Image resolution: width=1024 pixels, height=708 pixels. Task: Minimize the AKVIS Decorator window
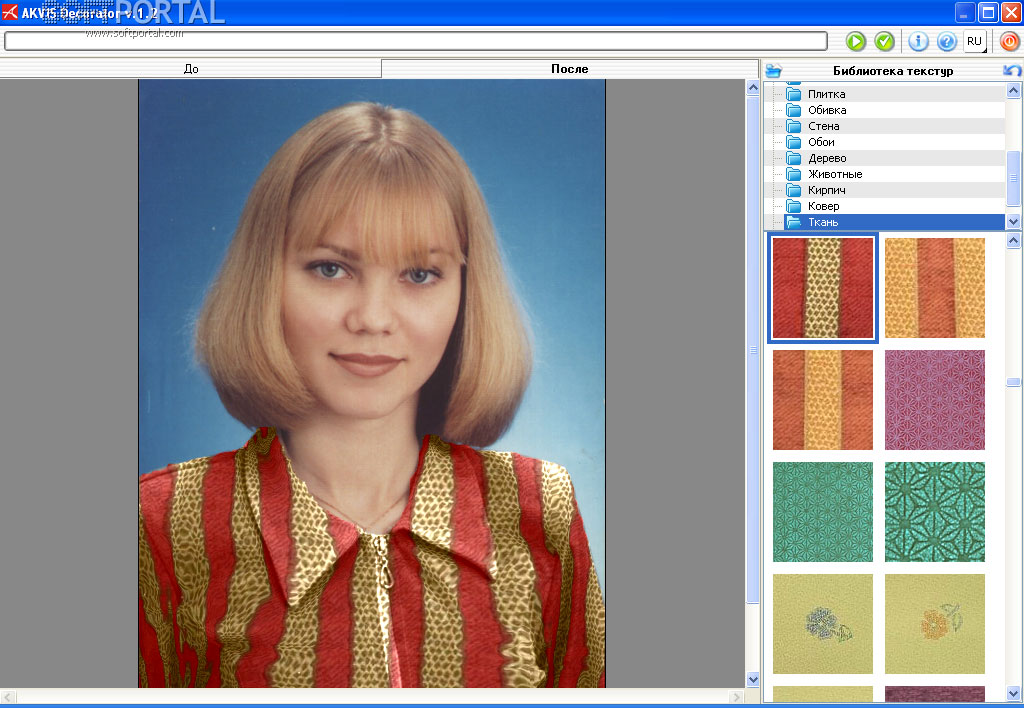click(x=965, y=12)
